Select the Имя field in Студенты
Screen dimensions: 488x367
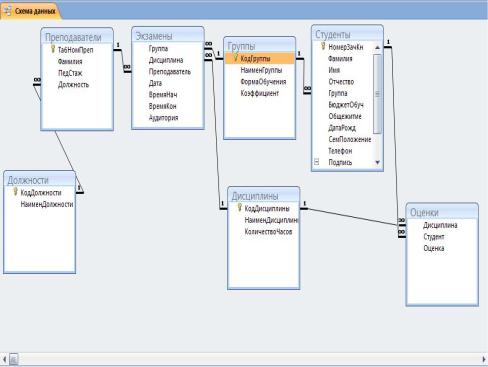[x=334, y=70]
